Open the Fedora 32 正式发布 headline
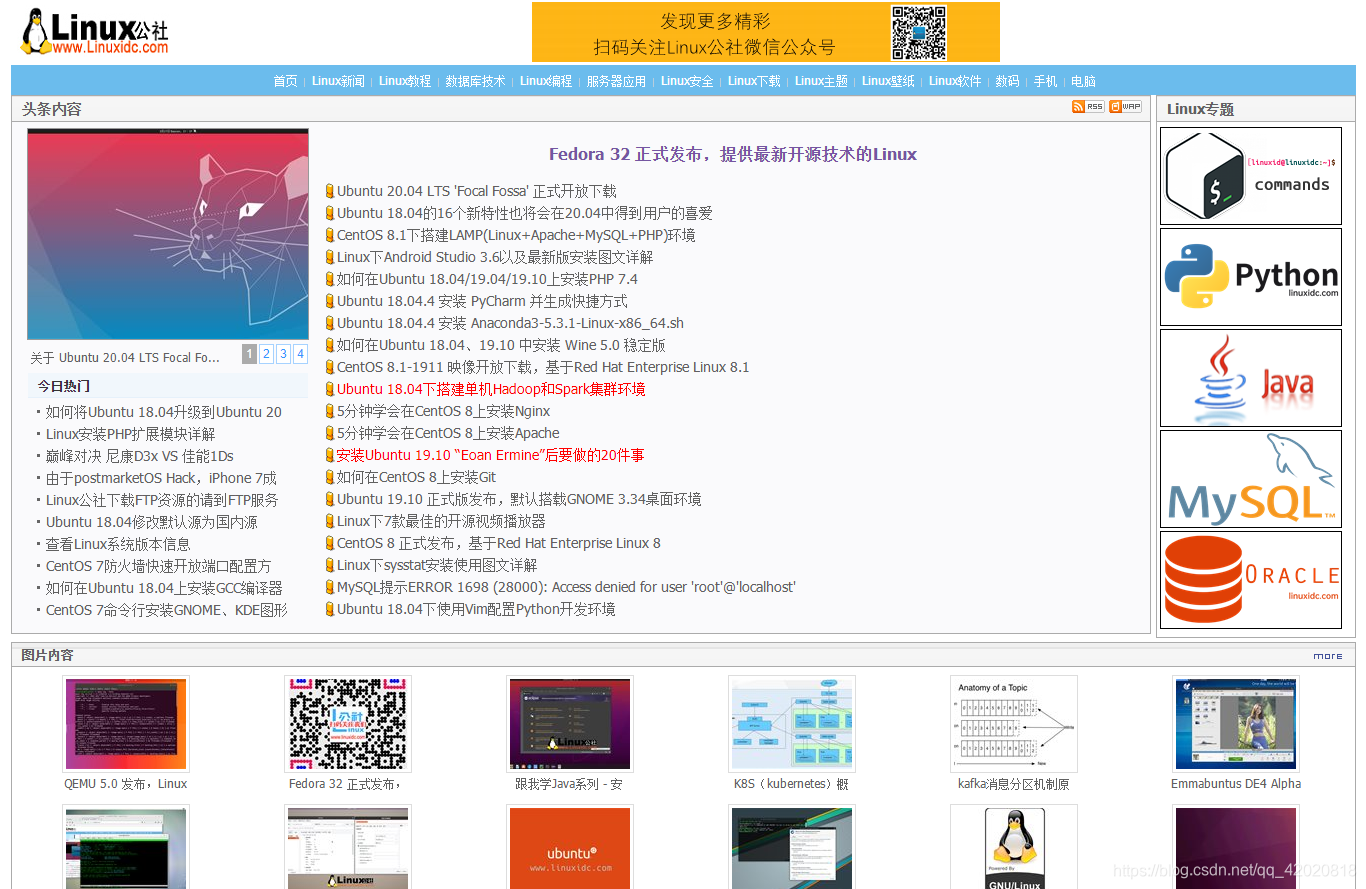This screenshot has height=889, width=1366. click(733, 154)
